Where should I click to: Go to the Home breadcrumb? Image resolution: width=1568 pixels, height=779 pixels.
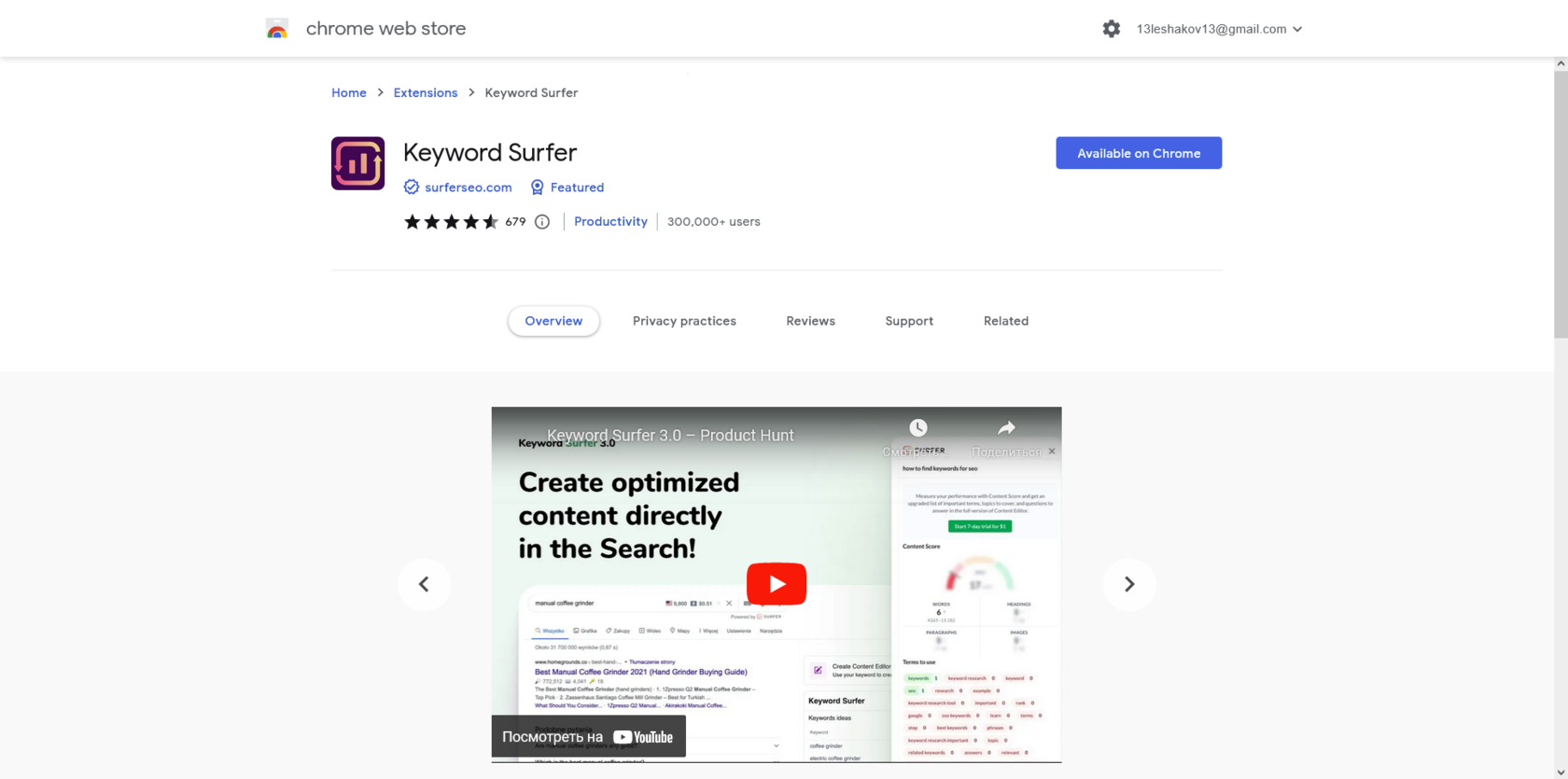[349, 92]
